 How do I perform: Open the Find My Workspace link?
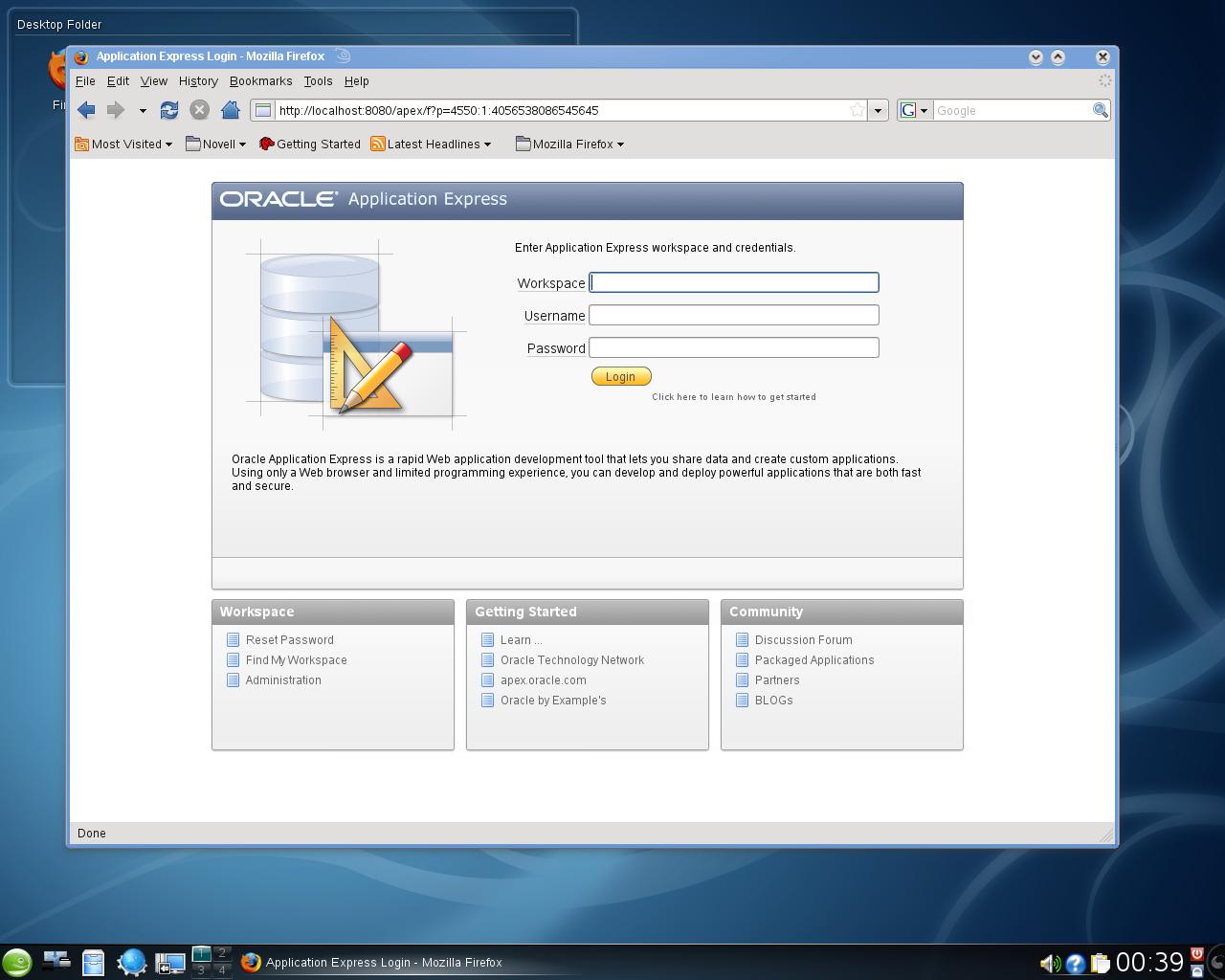[x=297, y=660]
